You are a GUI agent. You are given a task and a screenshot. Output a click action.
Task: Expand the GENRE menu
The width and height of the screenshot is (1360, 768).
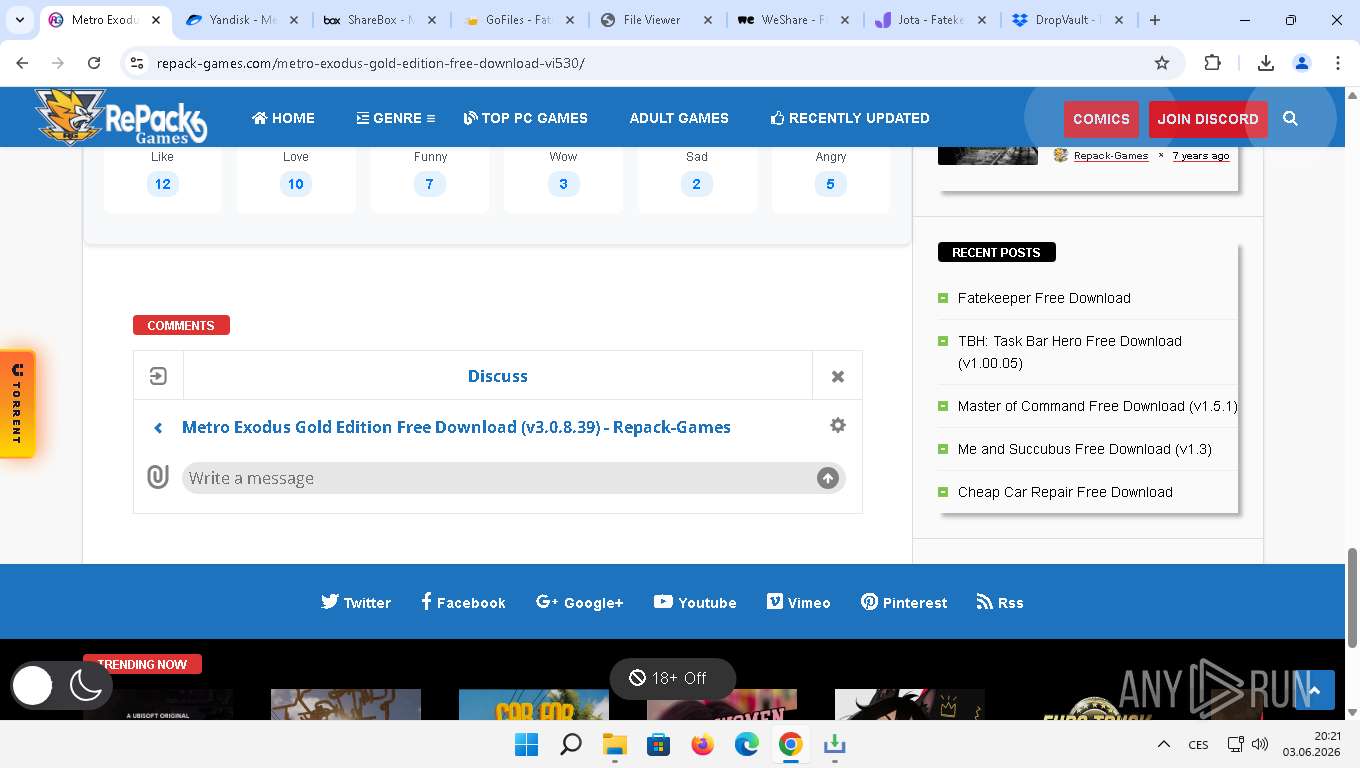click(396, 118)
